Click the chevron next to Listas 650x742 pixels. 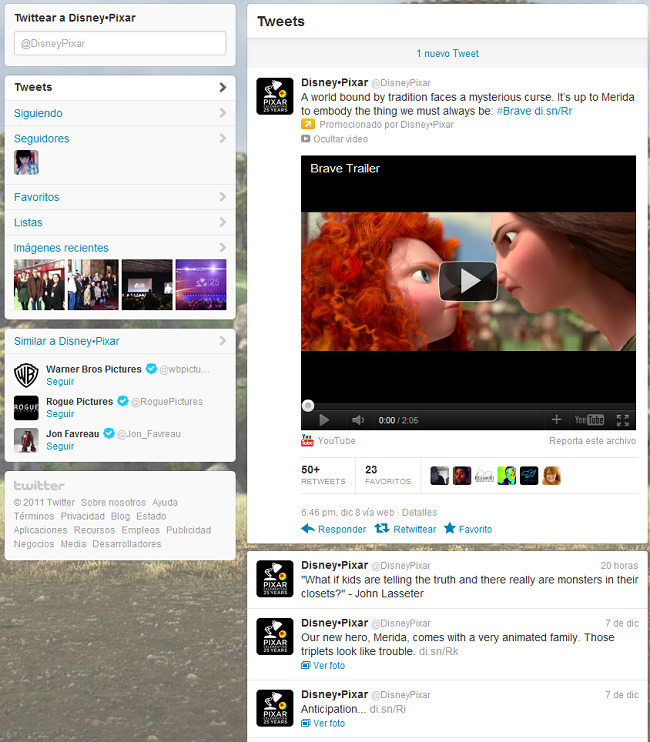(x=222, y=222)
